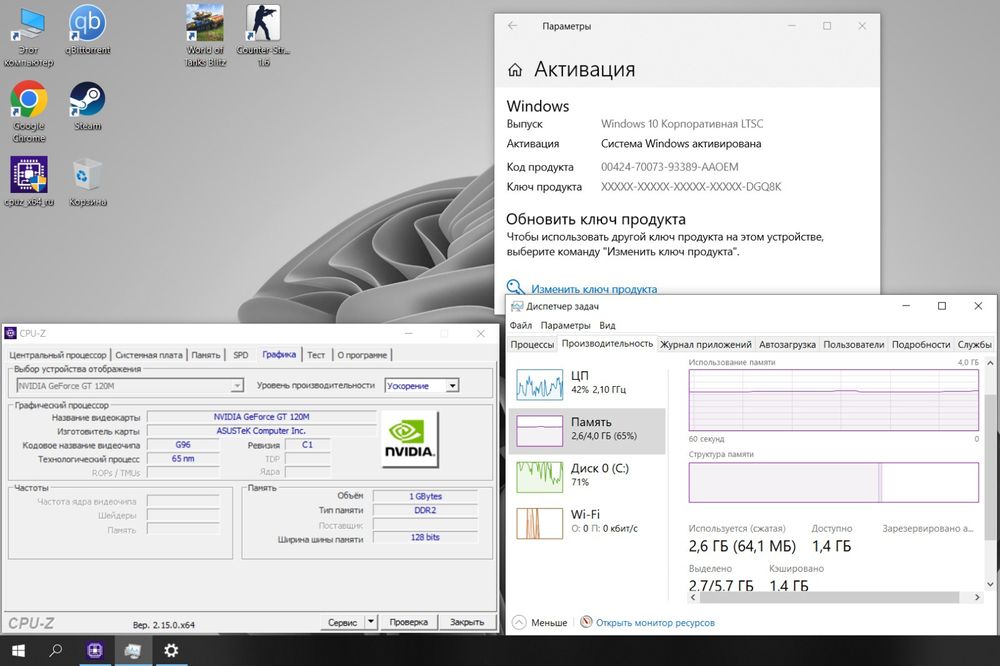Click the Открыть монитор ресурсов link

click(x=655, y=623)
